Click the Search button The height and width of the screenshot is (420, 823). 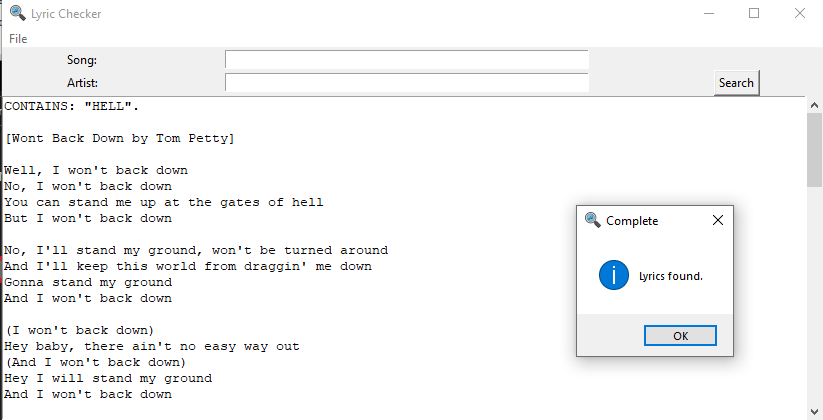[x=736, y=83]
